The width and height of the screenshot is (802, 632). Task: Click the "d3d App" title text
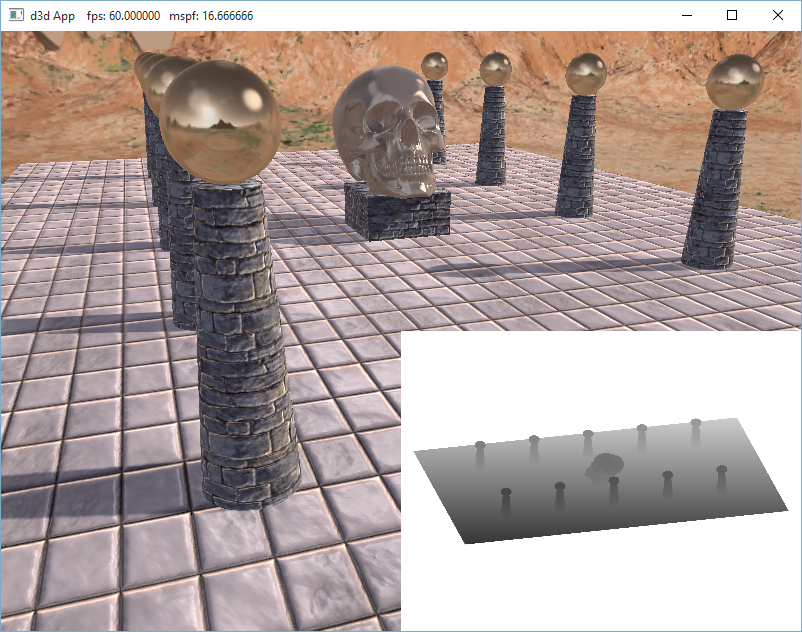click(52, 16)
